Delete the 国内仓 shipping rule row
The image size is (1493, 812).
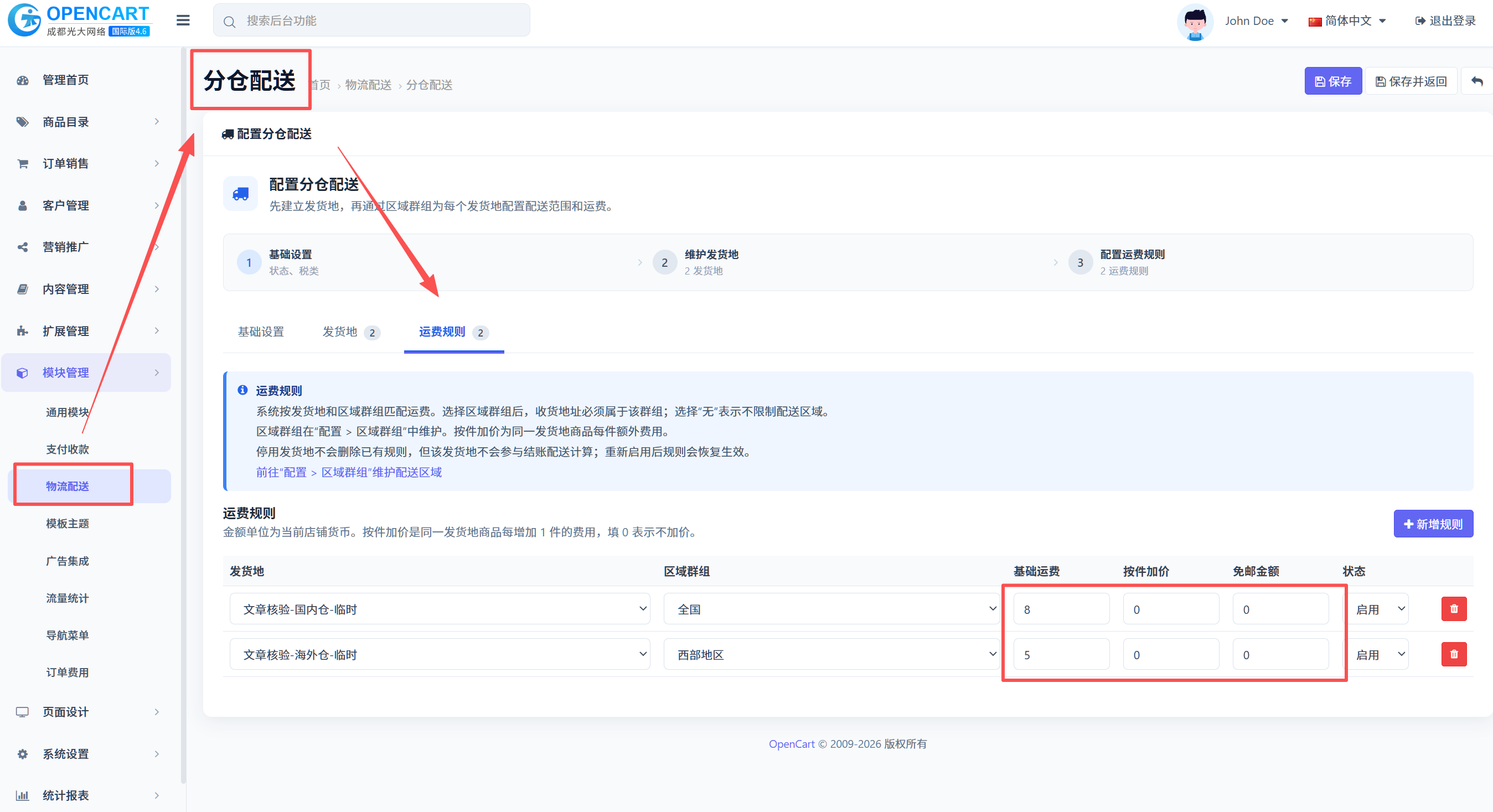pos(1454,609)
